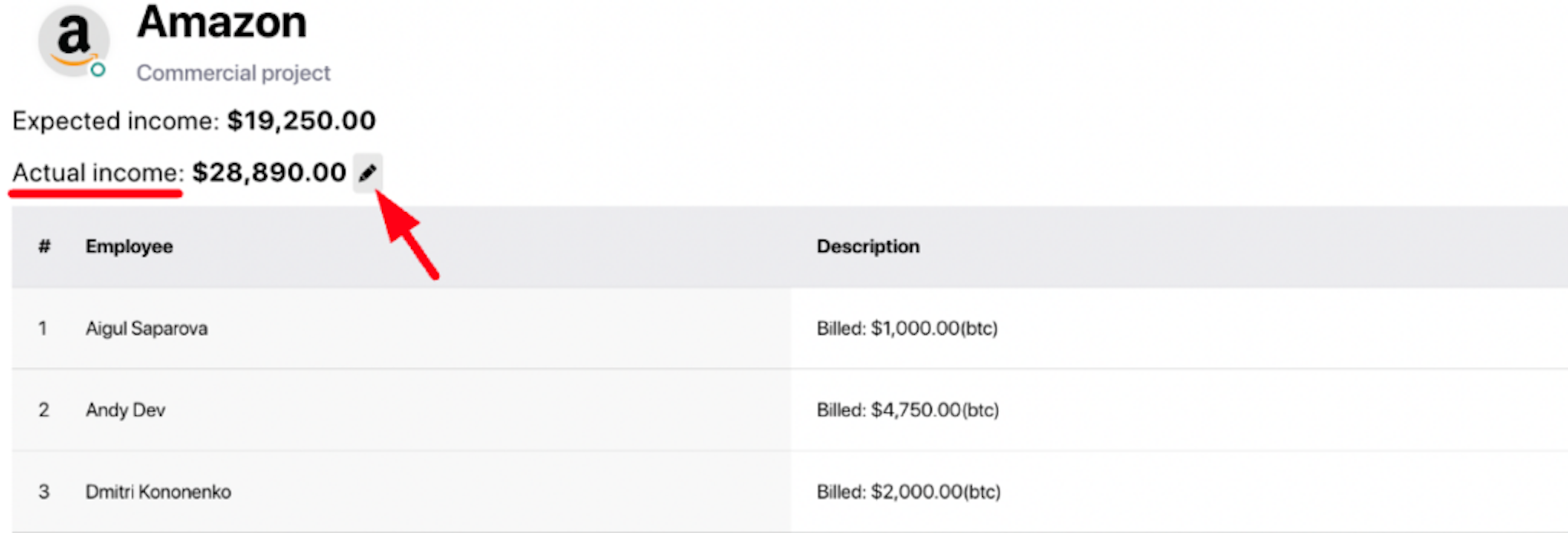Open employee Andy Dev
The height and width of the screenshot is (533, 1568).
click(x=126, y=410)
